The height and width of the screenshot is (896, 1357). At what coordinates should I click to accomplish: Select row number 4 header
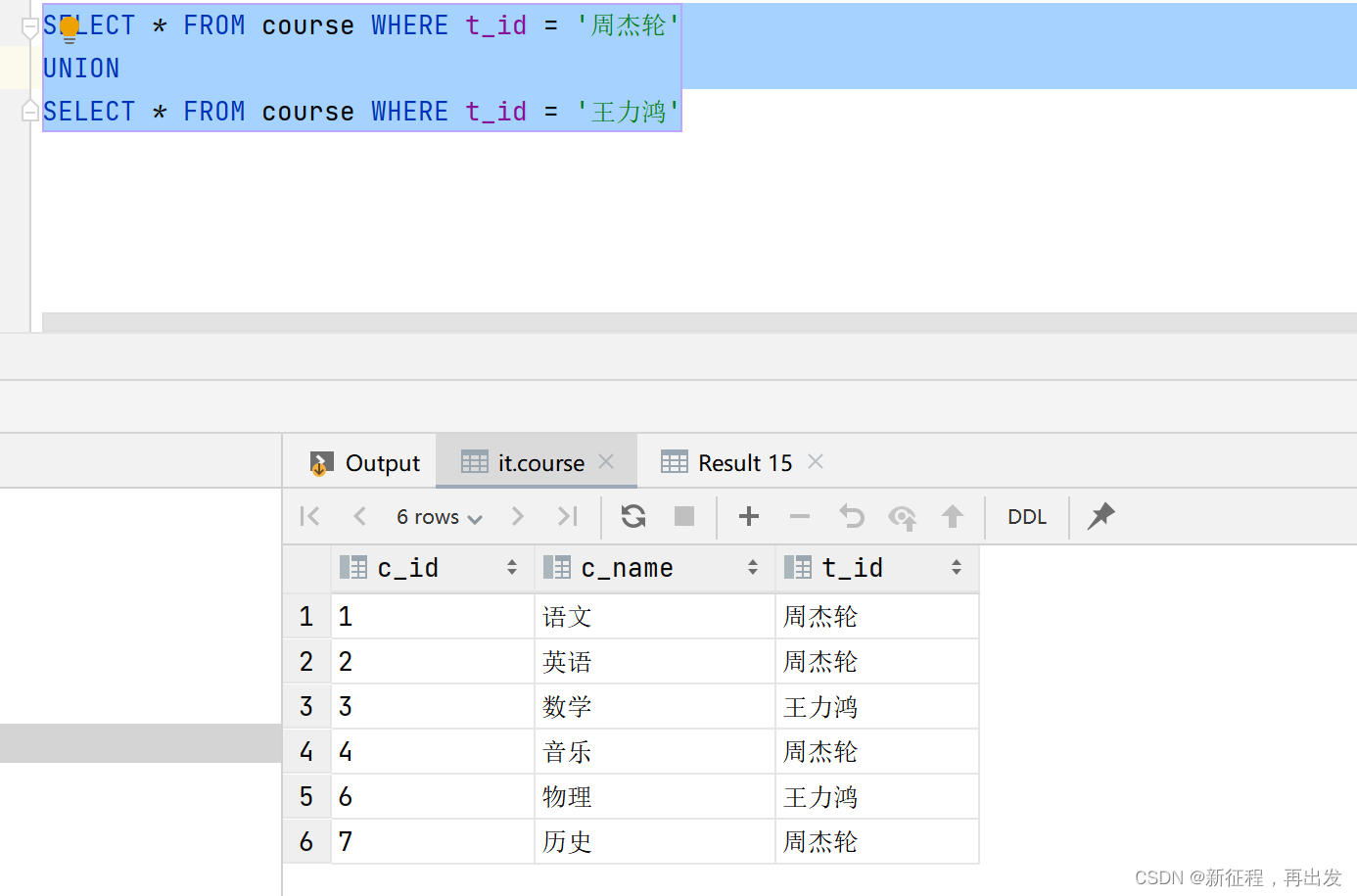306,752
